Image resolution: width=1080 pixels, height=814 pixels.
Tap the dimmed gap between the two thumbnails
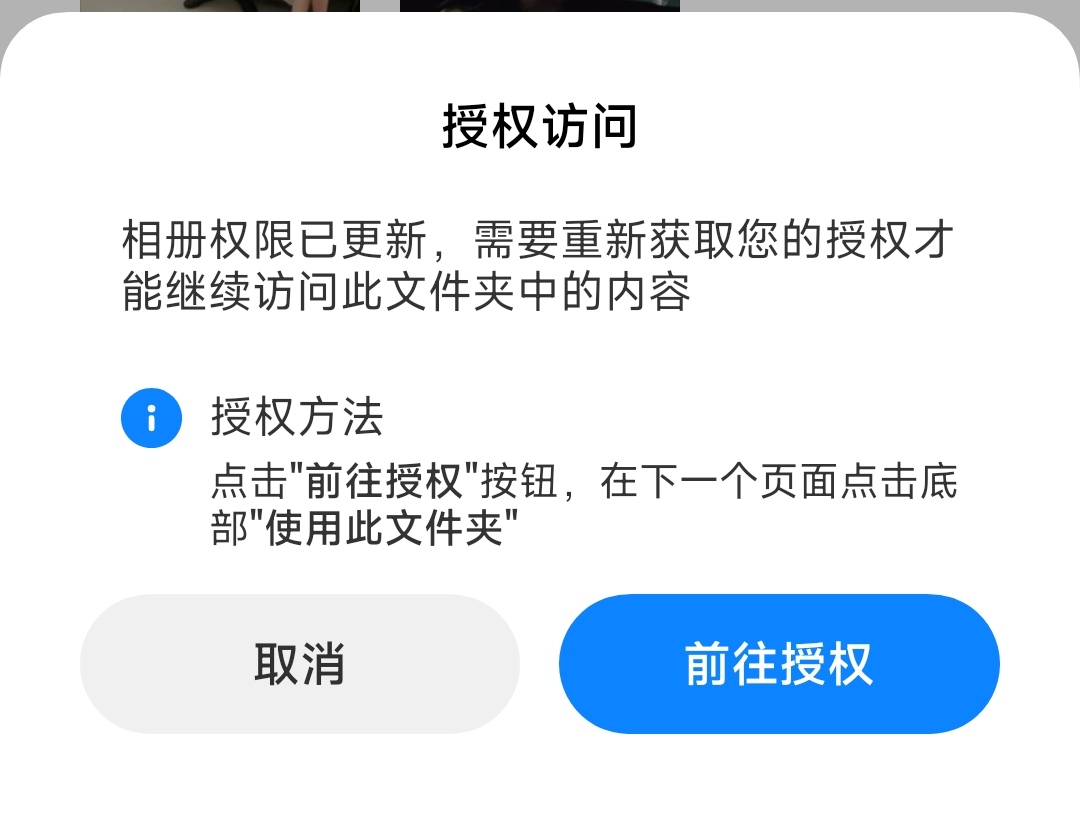point(380,6)
